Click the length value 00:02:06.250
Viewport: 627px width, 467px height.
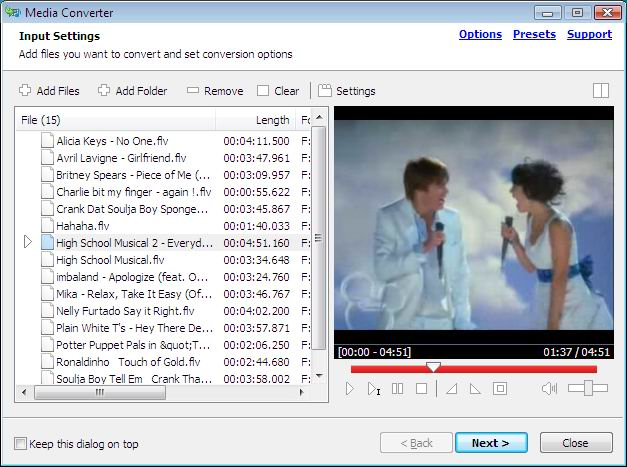coord(256,345)
